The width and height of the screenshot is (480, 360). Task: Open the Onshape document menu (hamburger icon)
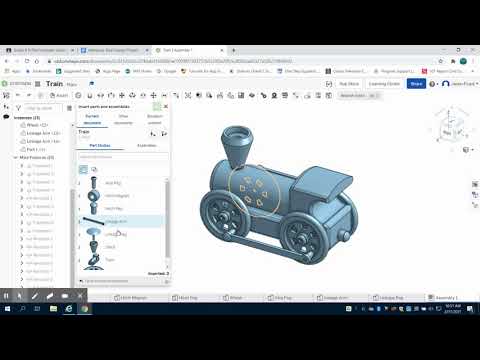38,84
